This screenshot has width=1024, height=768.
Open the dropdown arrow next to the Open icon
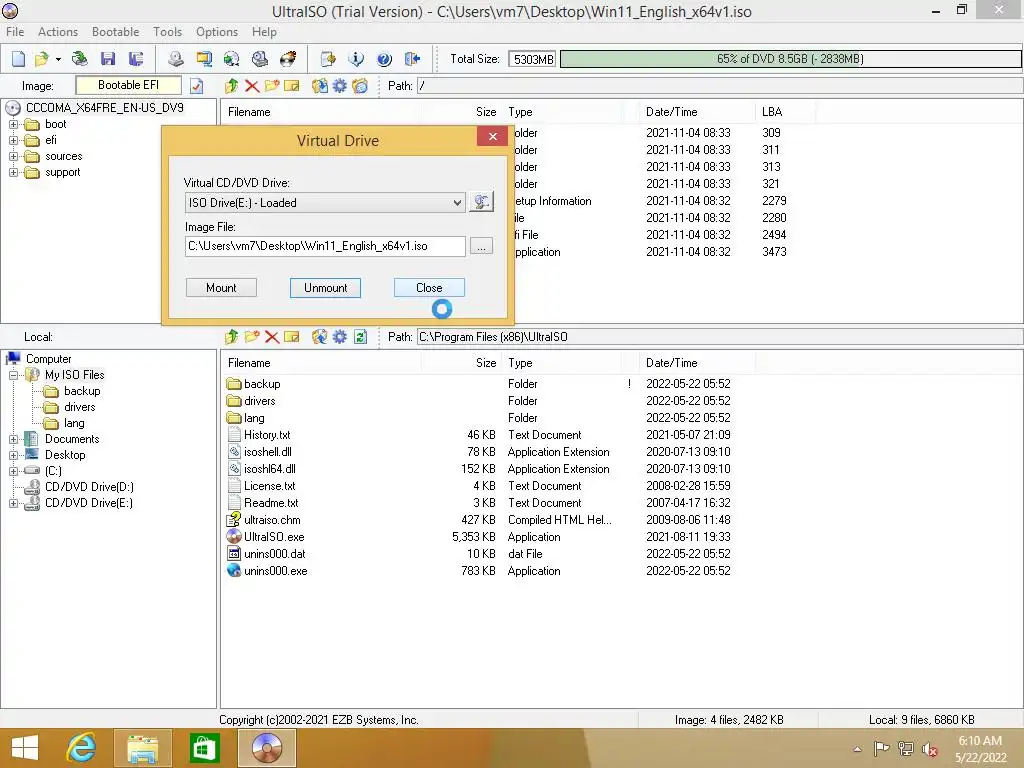58,59
